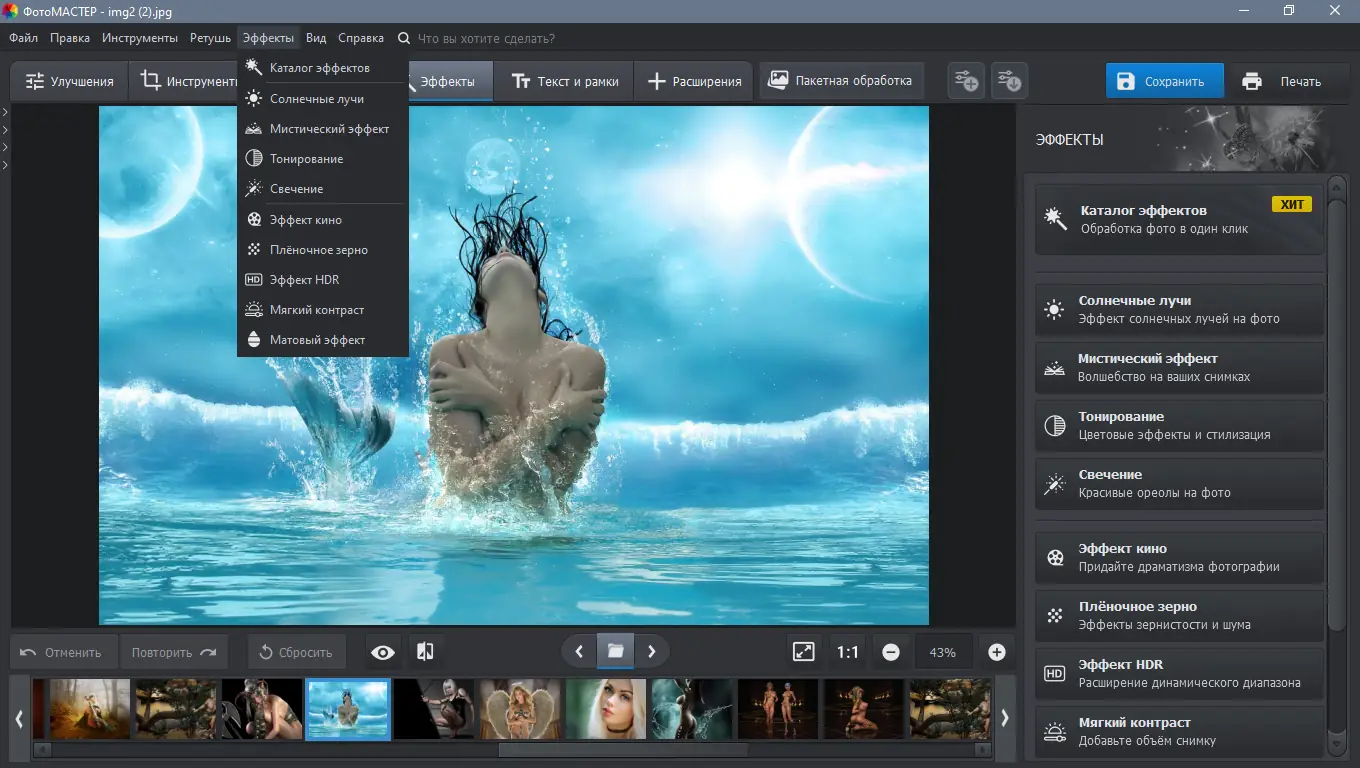The width and height of the screenshot is (1360, 768).
Task: Set zoom to 1:1 scale
Action: [848, 652]
